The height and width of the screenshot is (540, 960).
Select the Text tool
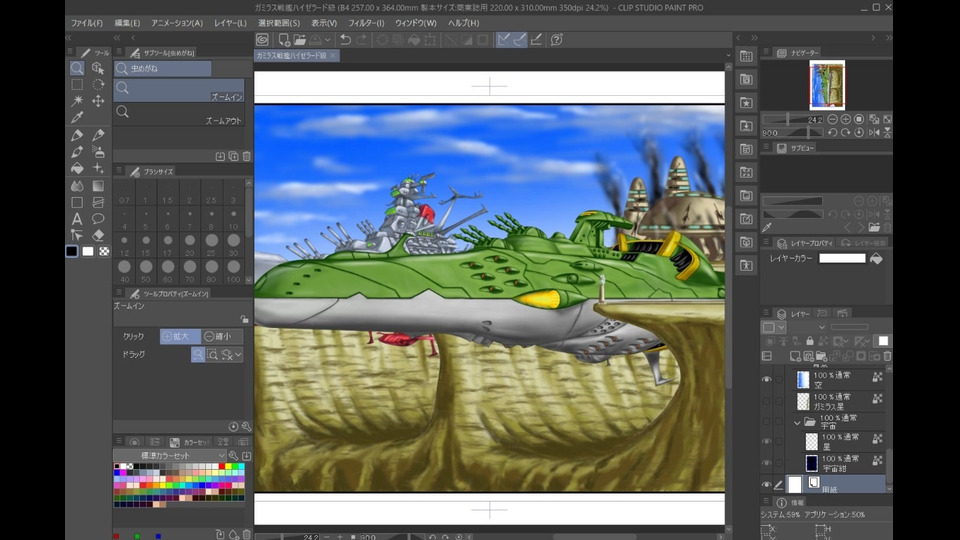click(77, 219)
